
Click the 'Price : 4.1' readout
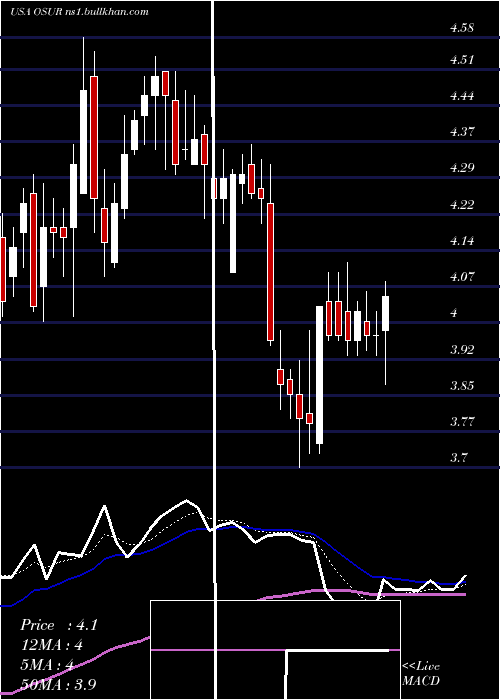59,625
